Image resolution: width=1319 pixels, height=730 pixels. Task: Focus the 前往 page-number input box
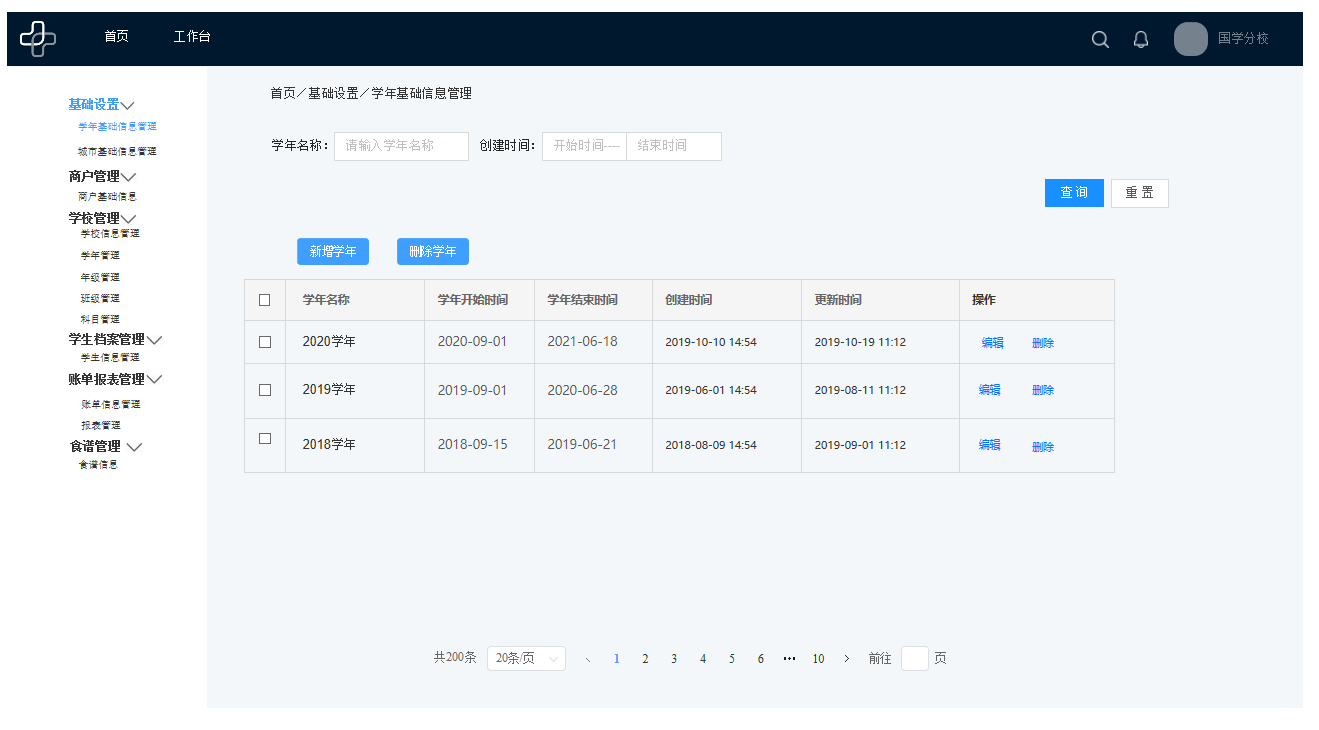[915, 659]
